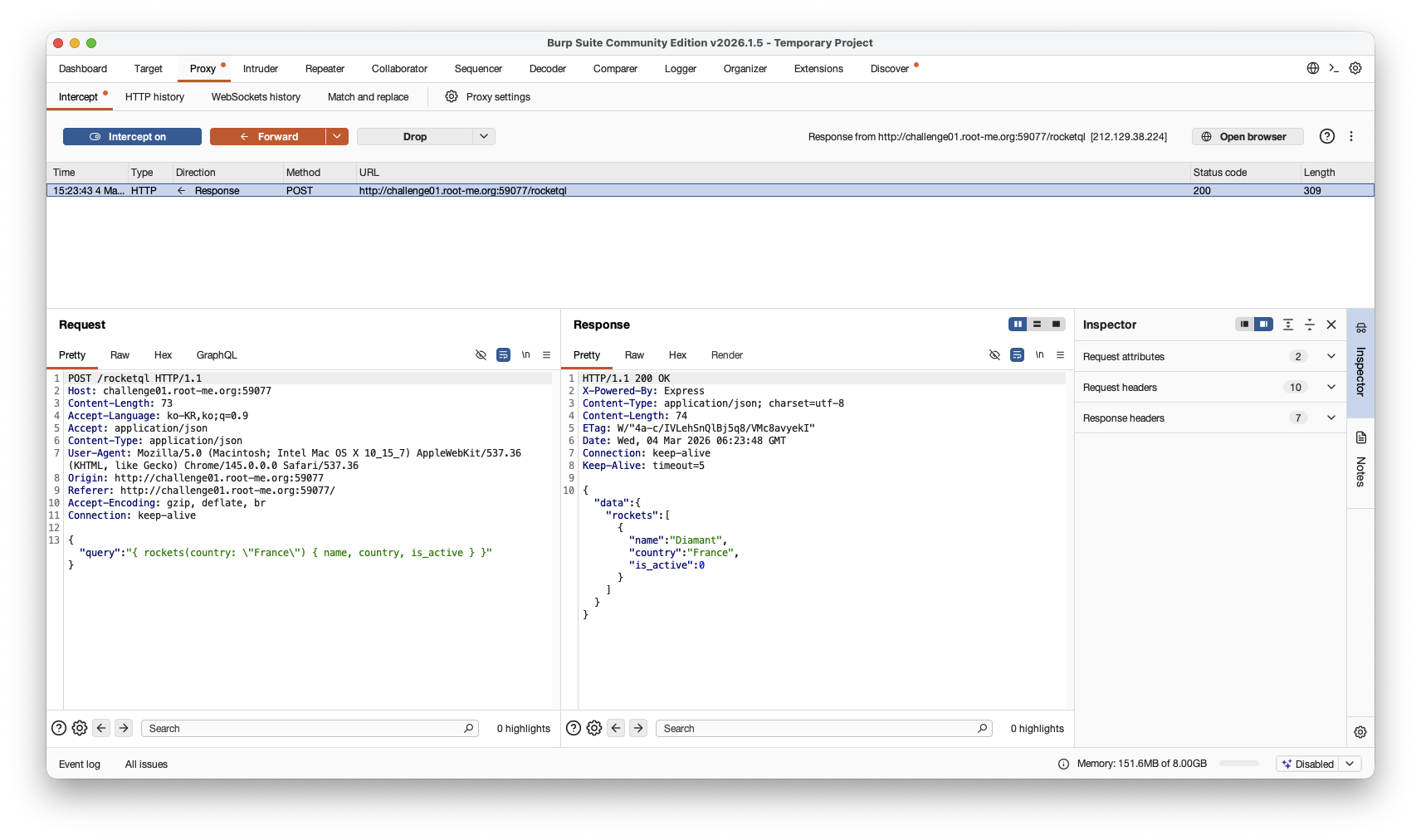Open the Event log
The image size is (1421, 840).
[x=80, y=764]
